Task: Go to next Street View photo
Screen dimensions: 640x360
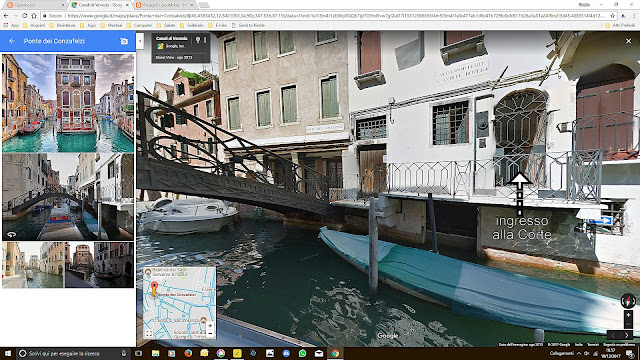Action: coord(627,335)
